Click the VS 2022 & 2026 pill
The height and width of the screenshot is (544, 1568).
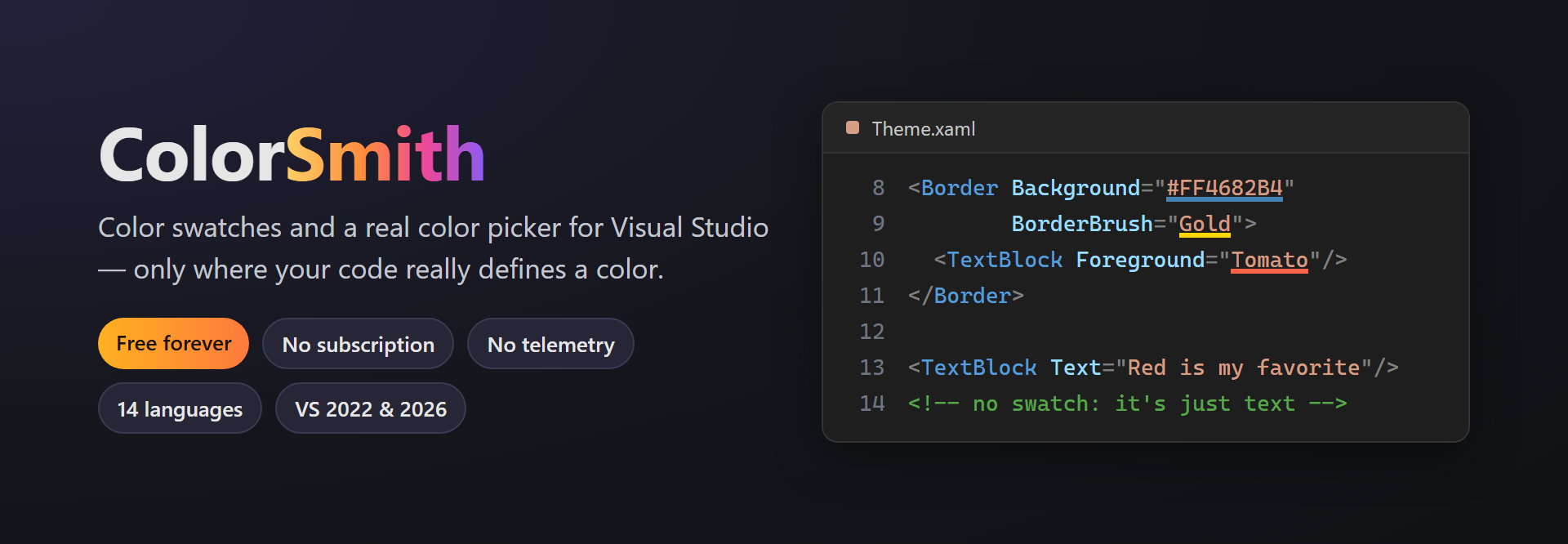tap(371, 408)
